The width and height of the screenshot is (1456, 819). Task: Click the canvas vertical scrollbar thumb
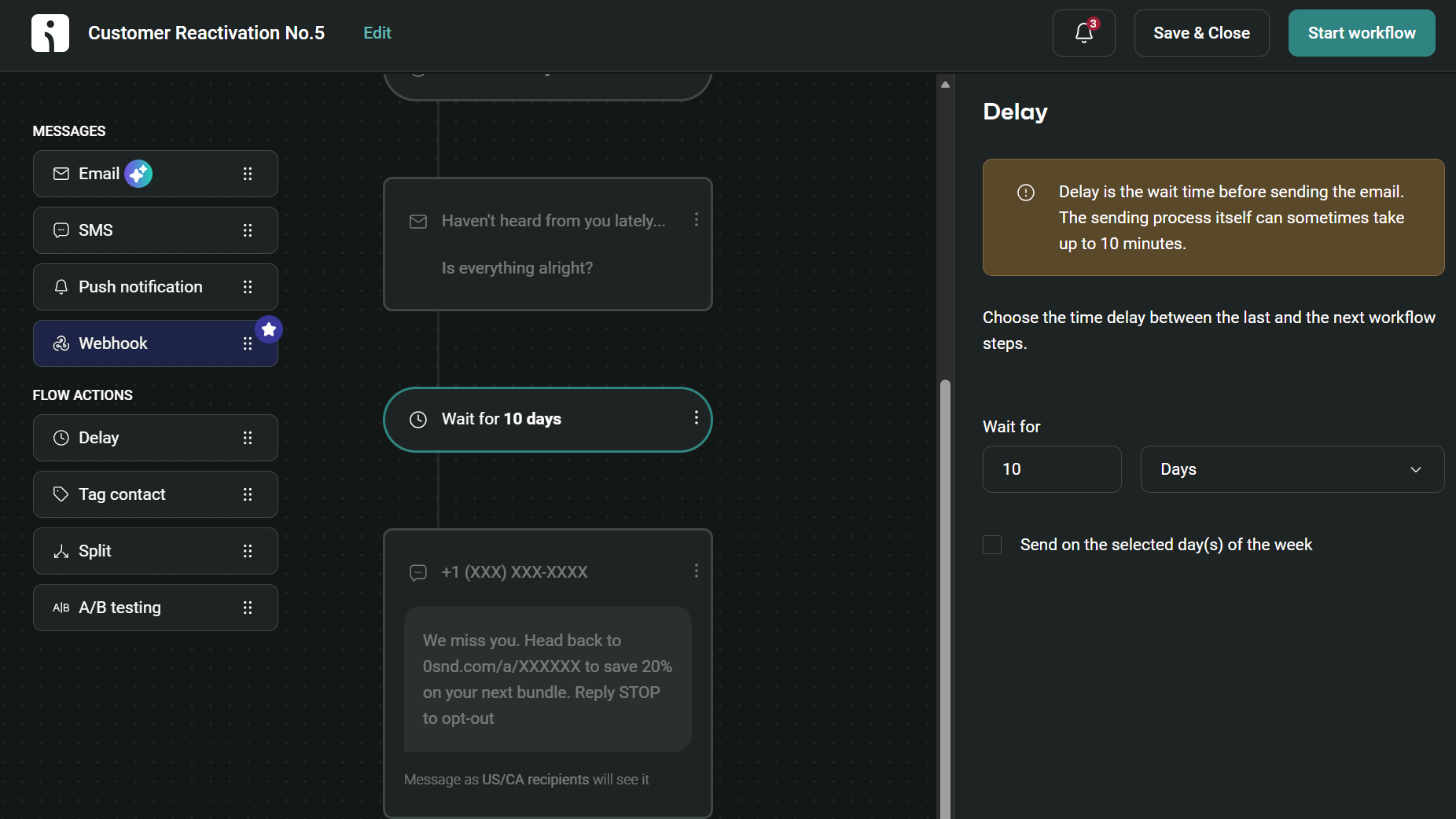[x=945, y=600]
